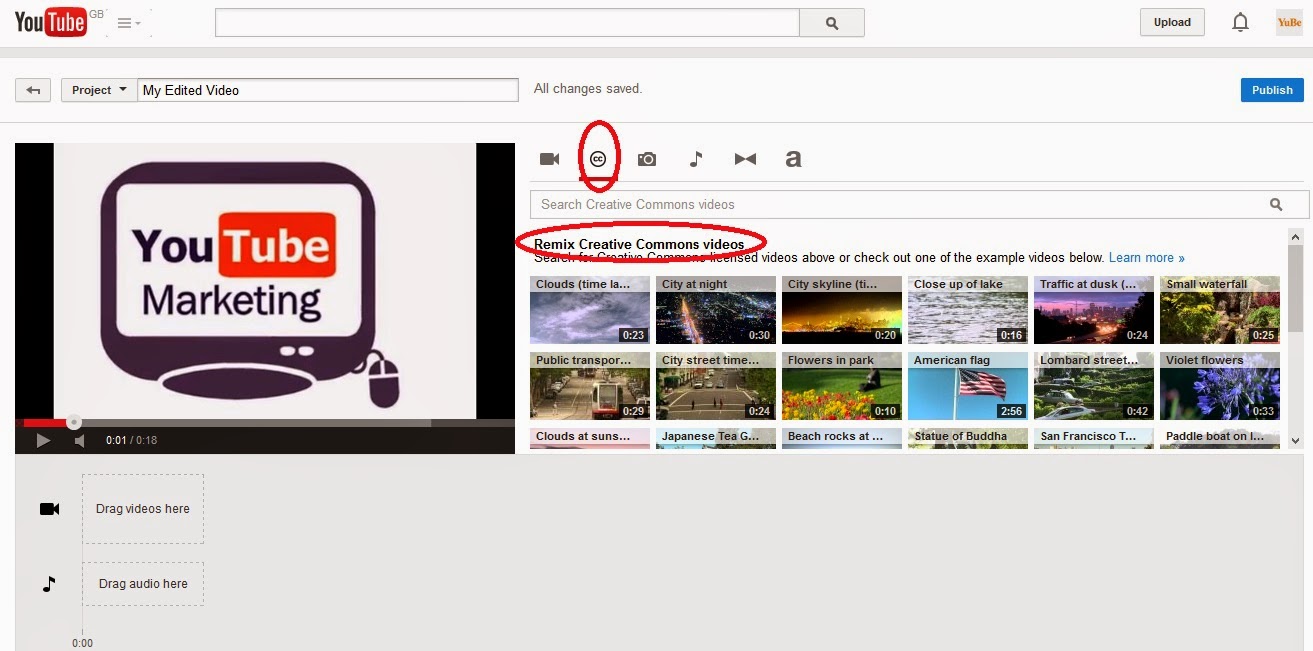
Task: Click the 'San Francisco T...' clip title
Action: click(x=1088, y=436)
